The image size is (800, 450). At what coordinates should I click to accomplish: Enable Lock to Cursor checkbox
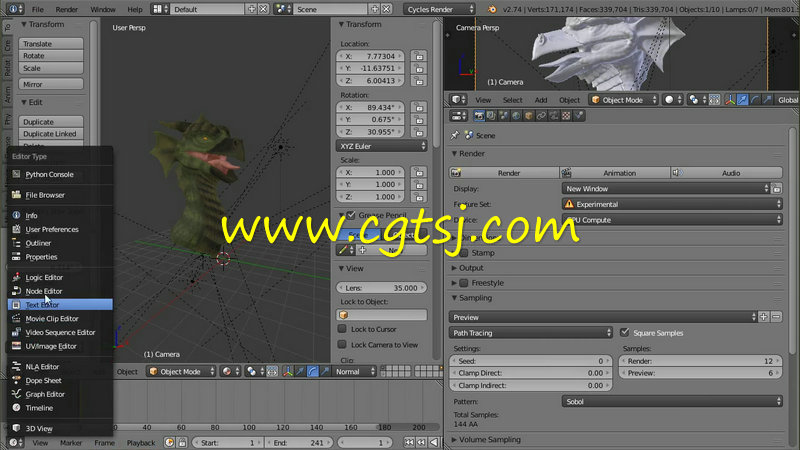[x=342, y=329]
